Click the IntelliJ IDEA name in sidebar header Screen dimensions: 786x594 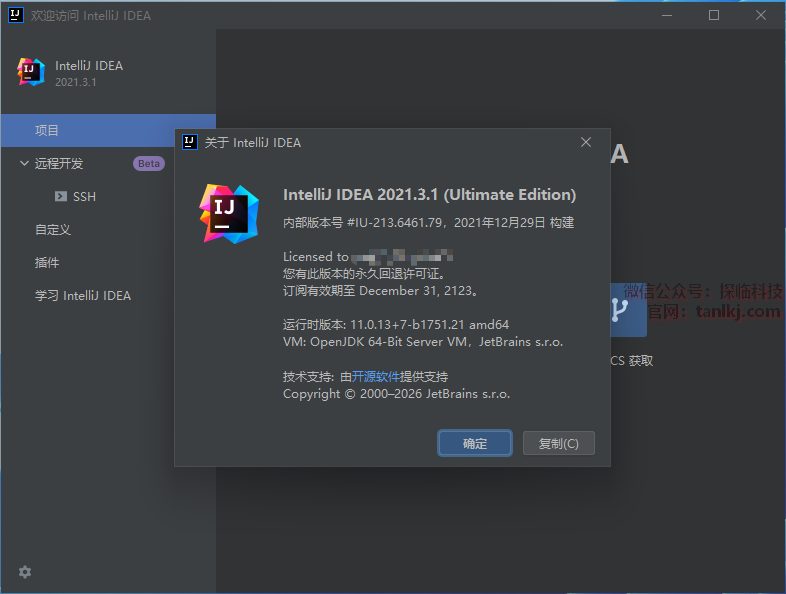point(89,66)
